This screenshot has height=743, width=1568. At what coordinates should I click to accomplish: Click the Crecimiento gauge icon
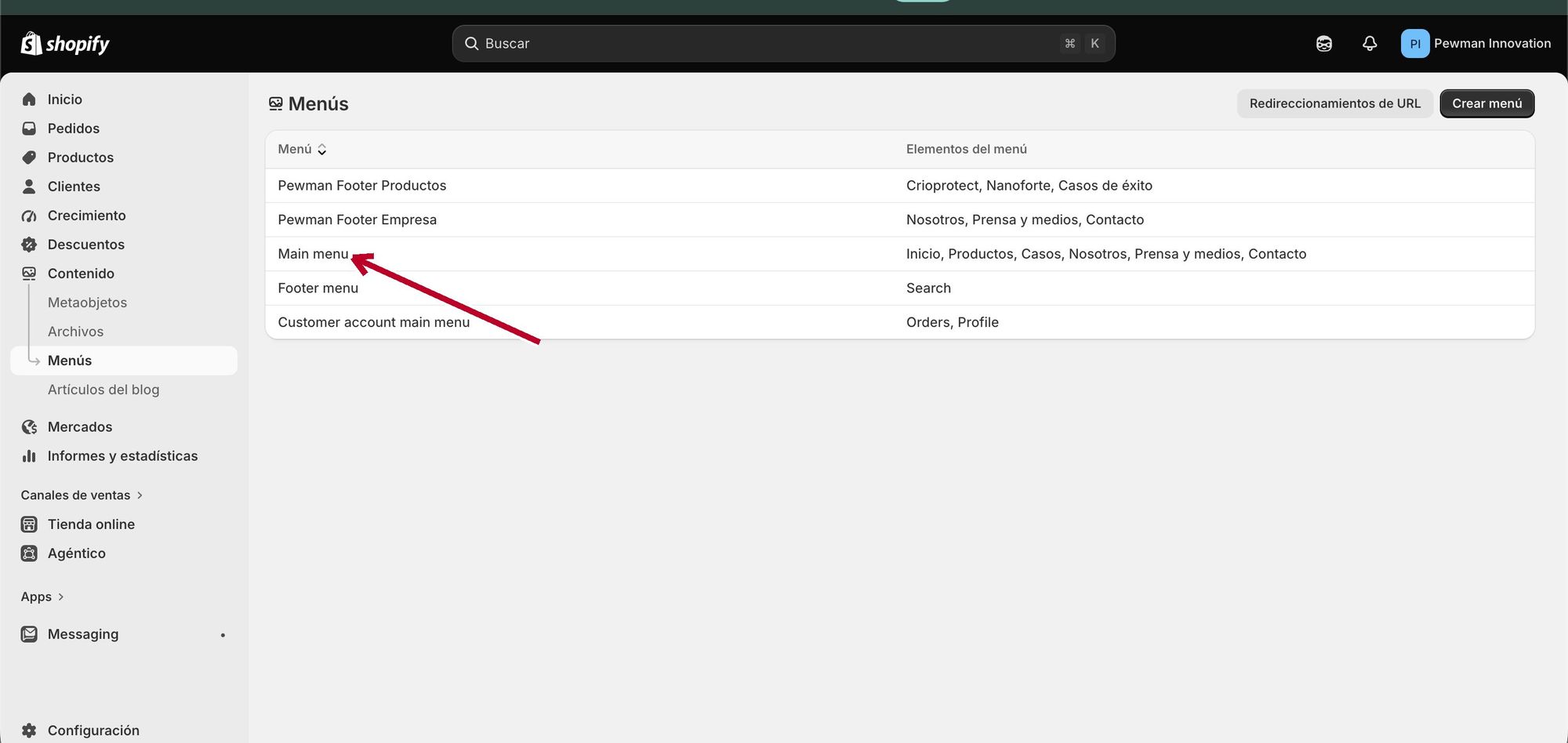click(x=29, y=216)
